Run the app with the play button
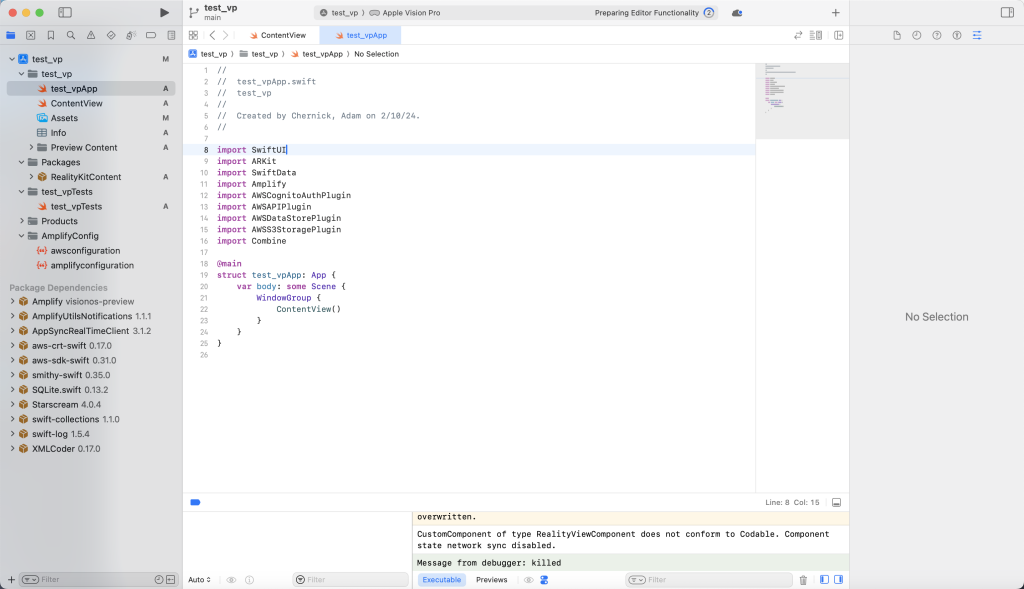The height and width of the screenshot is (589, 1024). tap(164, 13)
